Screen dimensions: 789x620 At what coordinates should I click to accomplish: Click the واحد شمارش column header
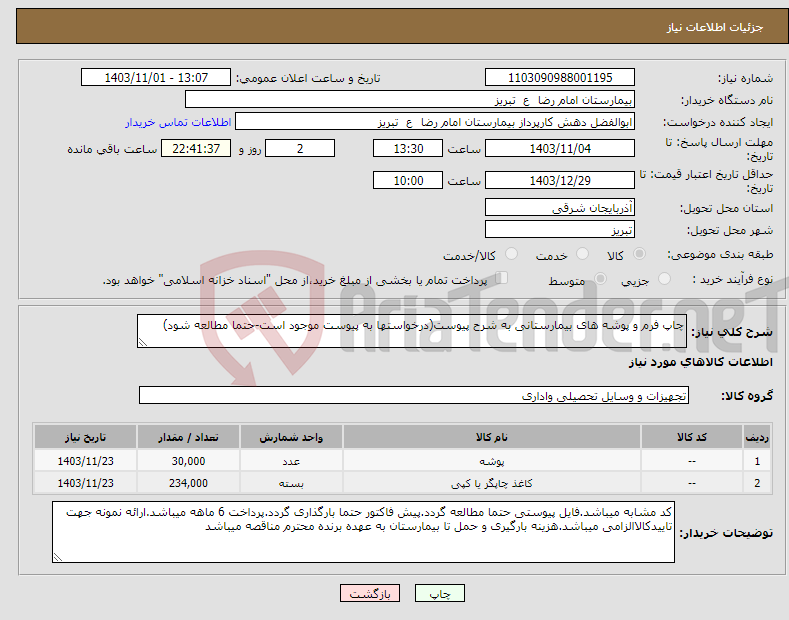291,437
